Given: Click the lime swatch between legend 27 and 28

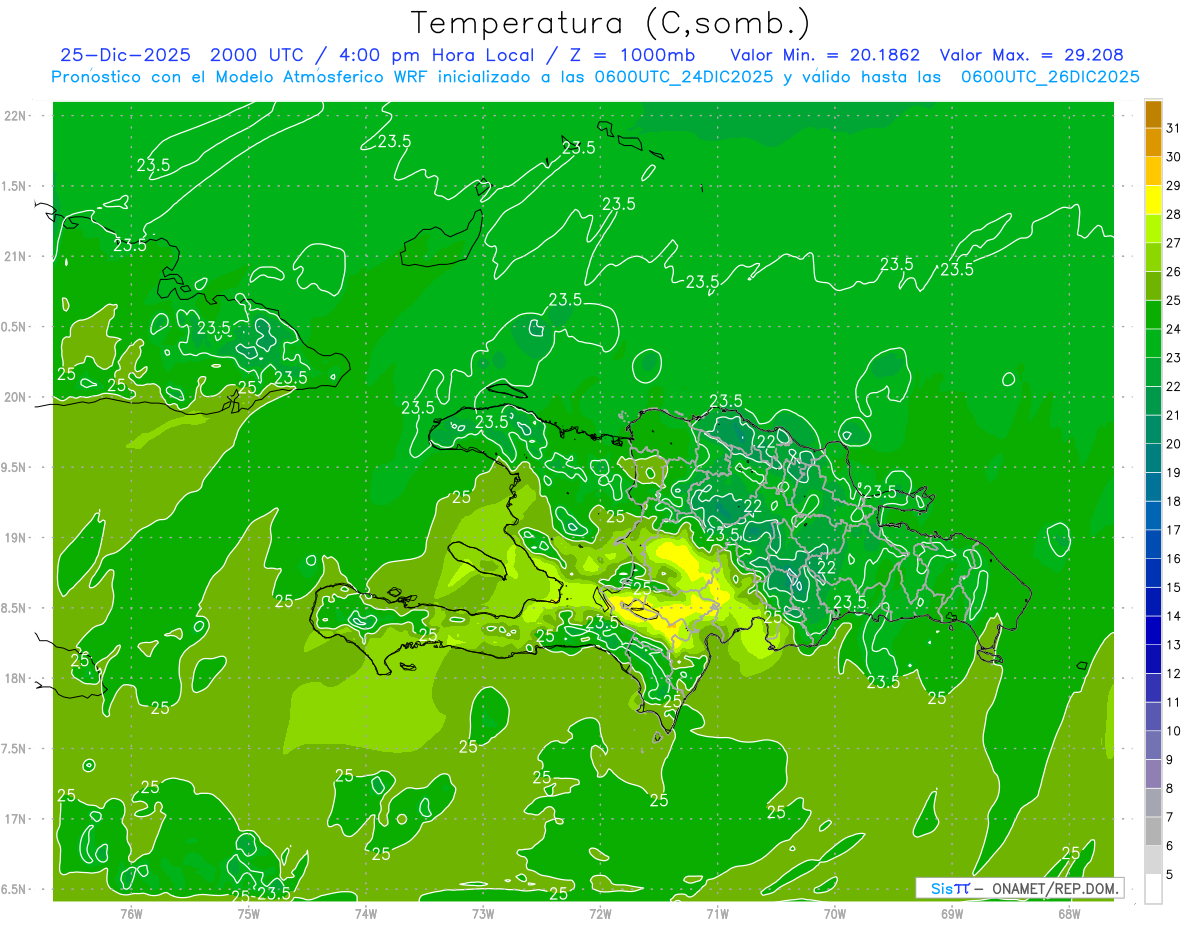Looking at the screenshot, I should click(1153, 228).
